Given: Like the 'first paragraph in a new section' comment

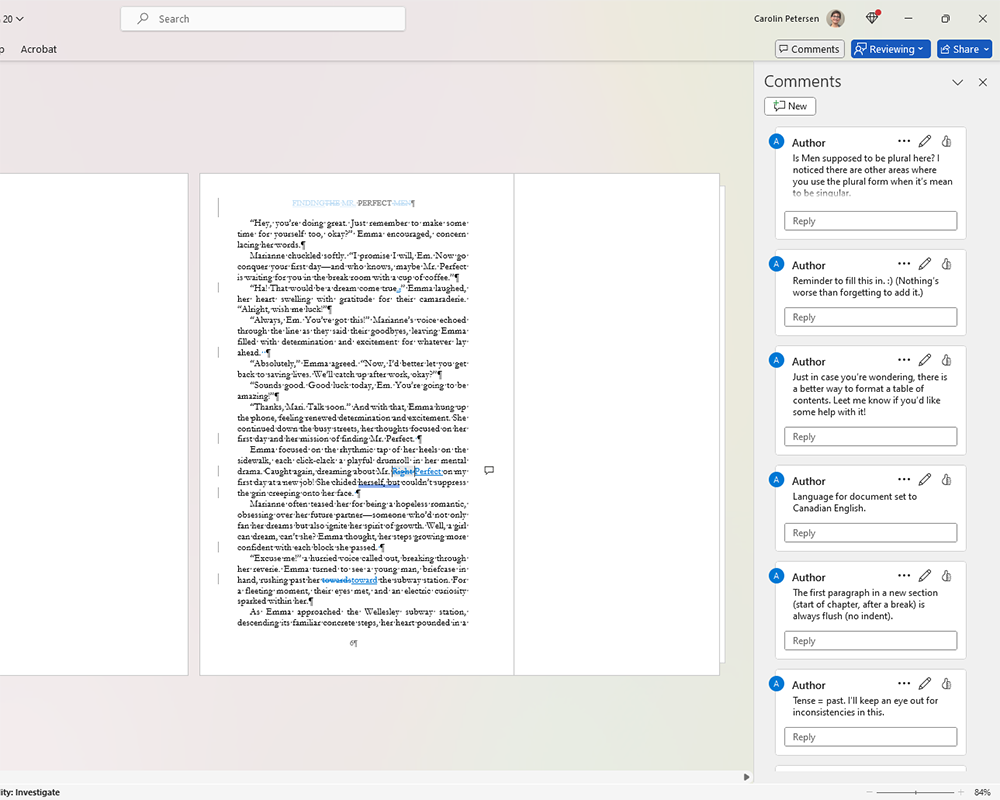Looking at the screenshot, I should tap(946, 575).
